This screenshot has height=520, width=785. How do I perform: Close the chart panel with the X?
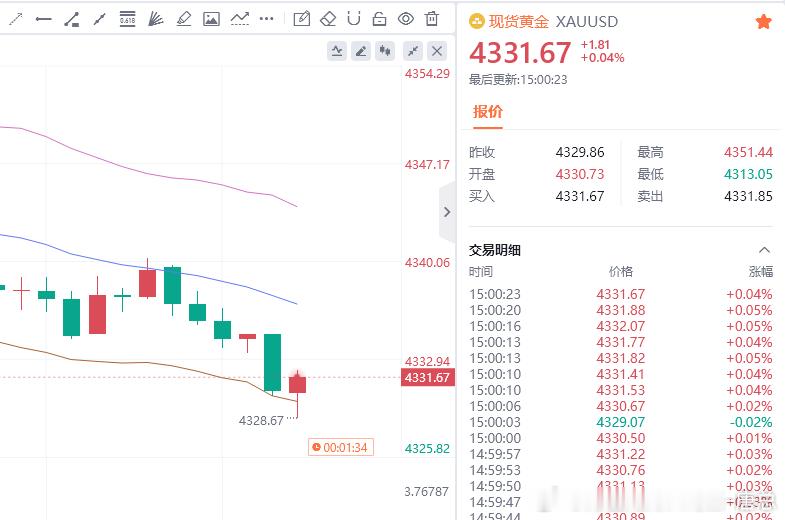pos(437,51)
